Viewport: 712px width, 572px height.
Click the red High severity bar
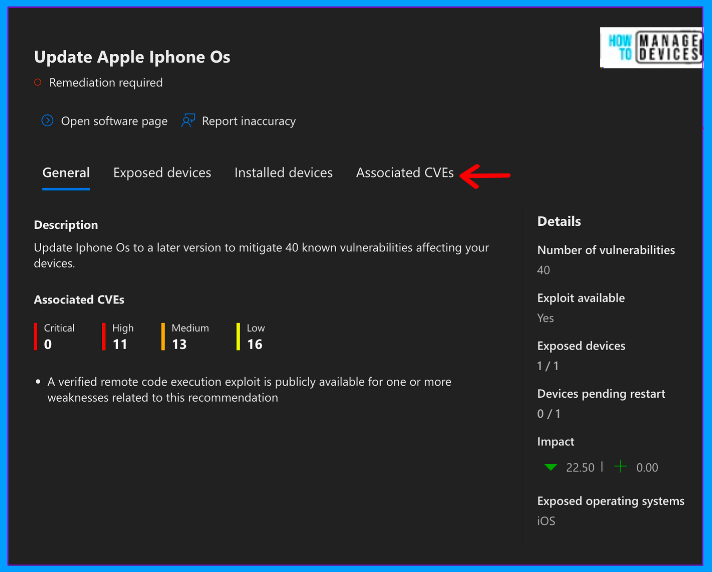tap(104, 336)
